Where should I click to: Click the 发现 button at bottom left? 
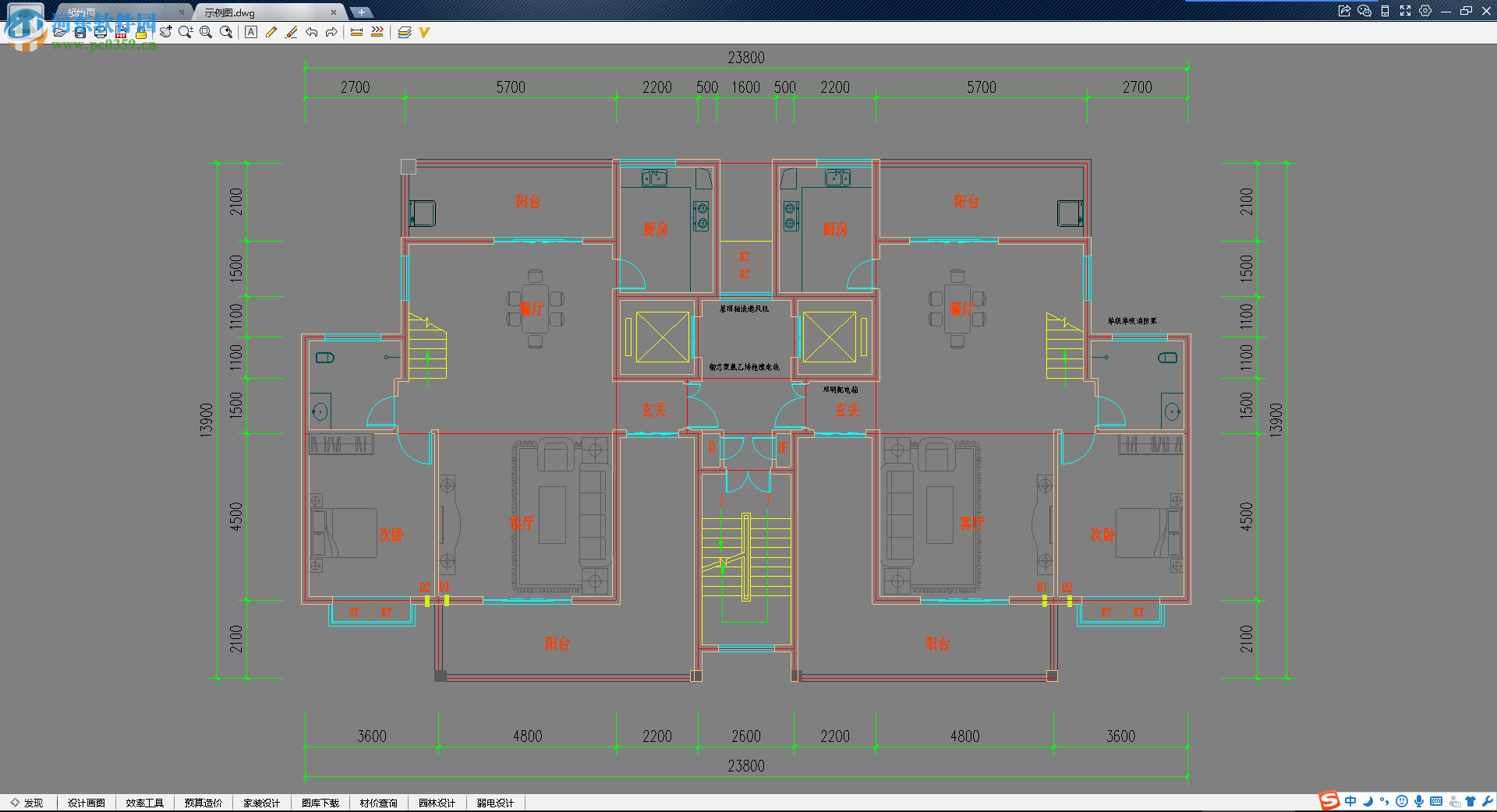27,803
